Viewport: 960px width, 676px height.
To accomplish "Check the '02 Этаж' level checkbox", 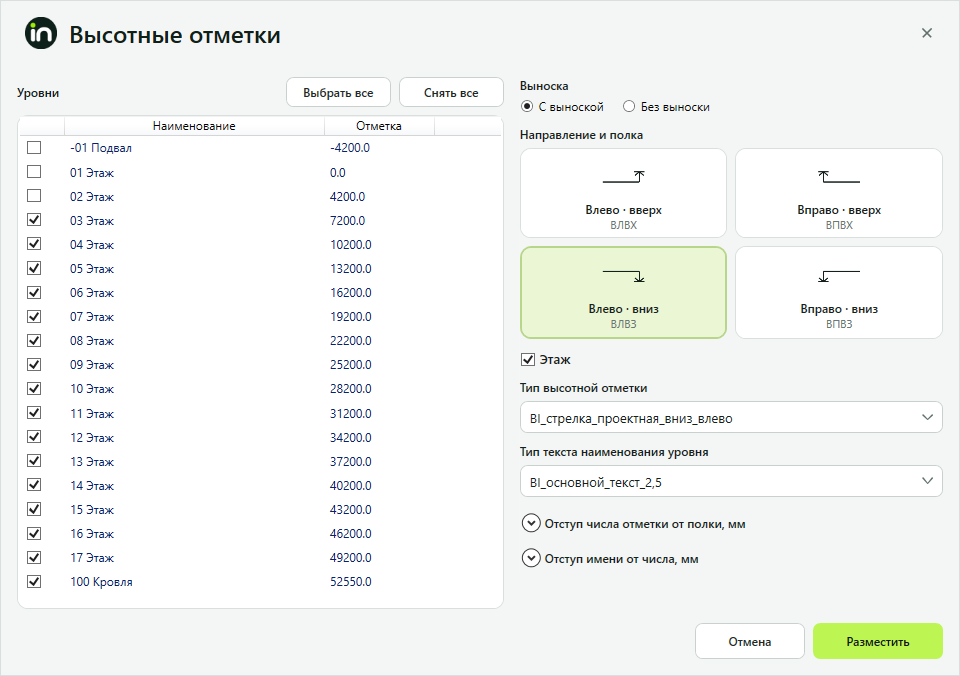I will 34,196.
